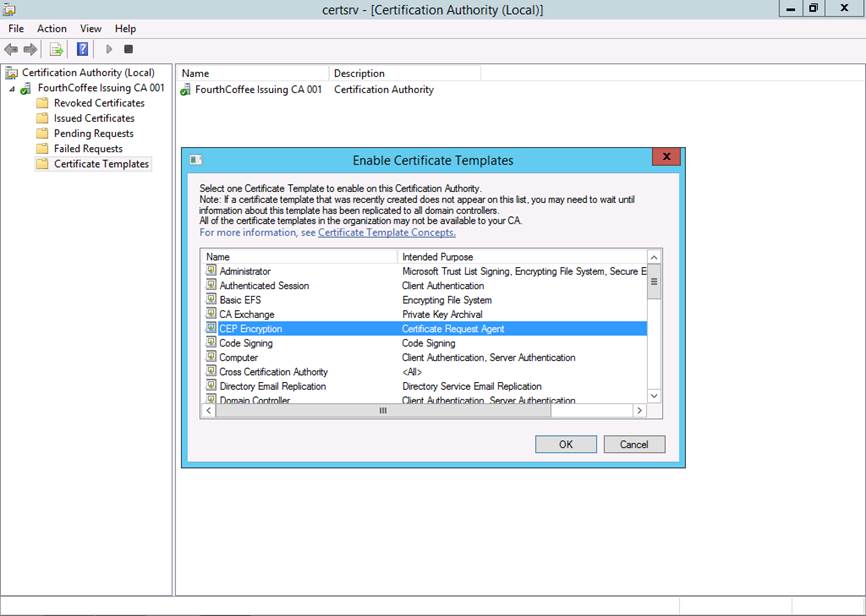The width and height of the screenshot is (866, 616).
Task: Open the View menu
Action: click(91, 29)
